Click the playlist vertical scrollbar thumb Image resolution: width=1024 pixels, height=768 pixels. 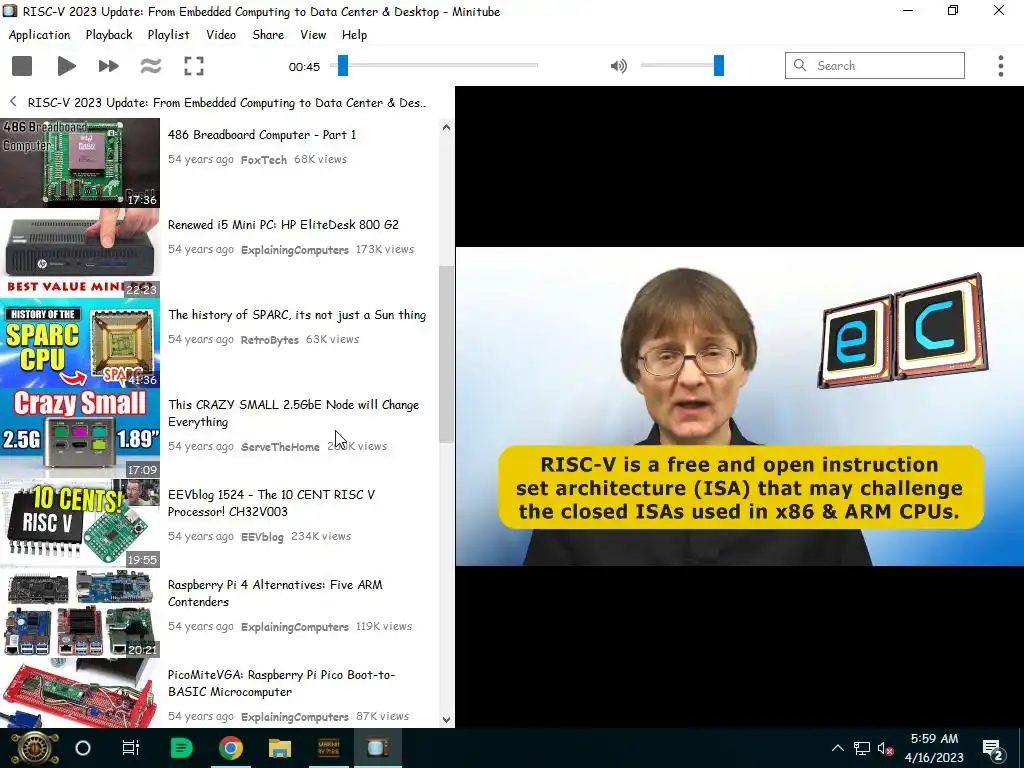[446, 354]
